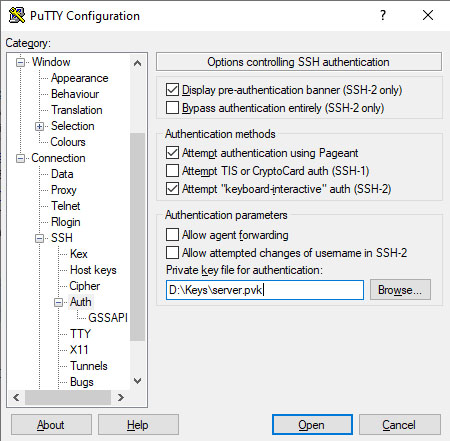This screenshot has width=450, height=441.
Task: Click the PuTTY icon in title bar
Action: tap(17, 15)
